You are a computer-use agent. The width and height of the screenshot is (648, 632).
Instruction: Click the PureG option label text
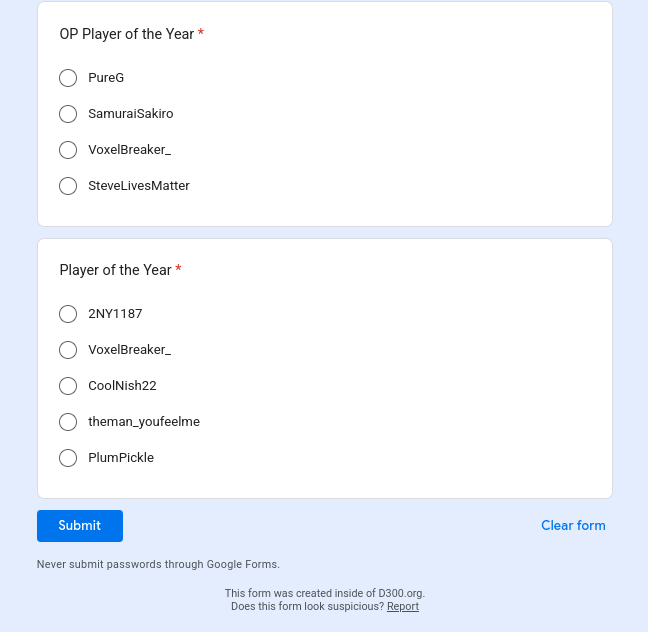point(106,78)
